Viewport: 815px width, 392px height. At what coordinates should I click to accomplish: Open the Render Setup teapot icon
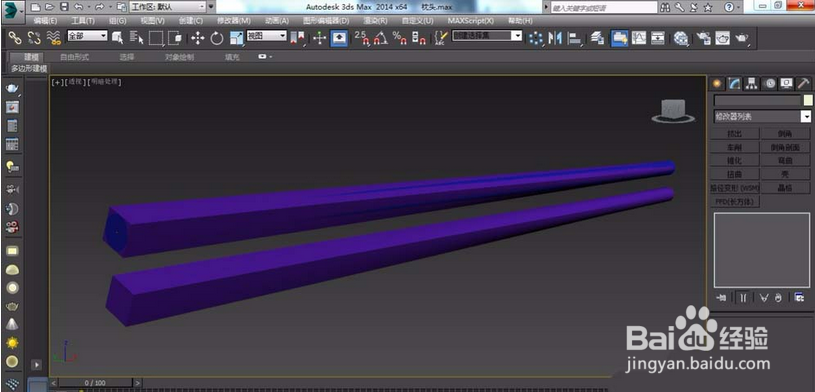tap(704, 38)
